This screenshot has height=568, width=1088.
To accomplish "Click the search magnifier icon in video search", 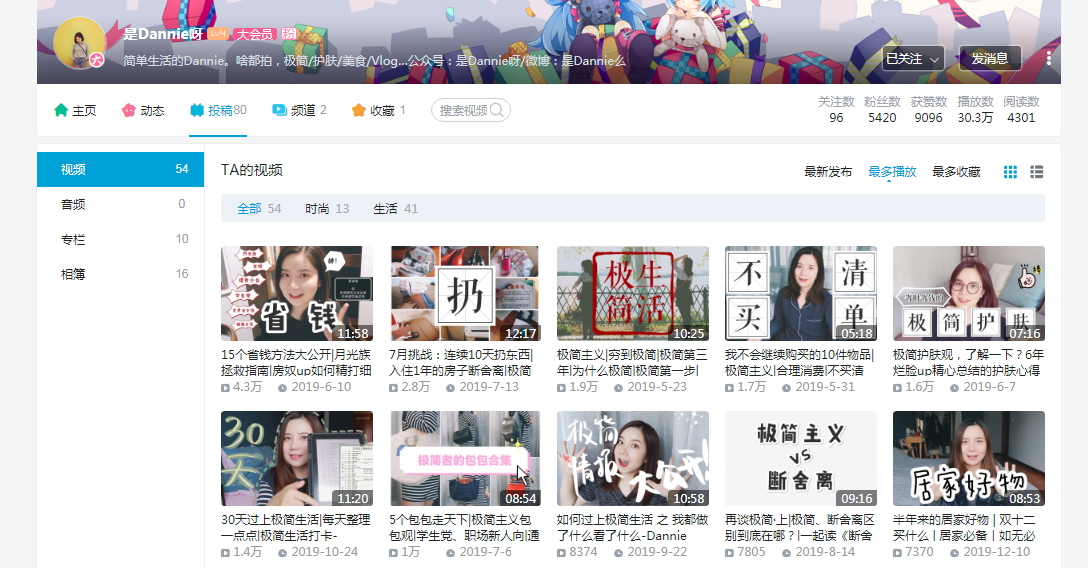I will pyautogui.click(x=497, y=110).
